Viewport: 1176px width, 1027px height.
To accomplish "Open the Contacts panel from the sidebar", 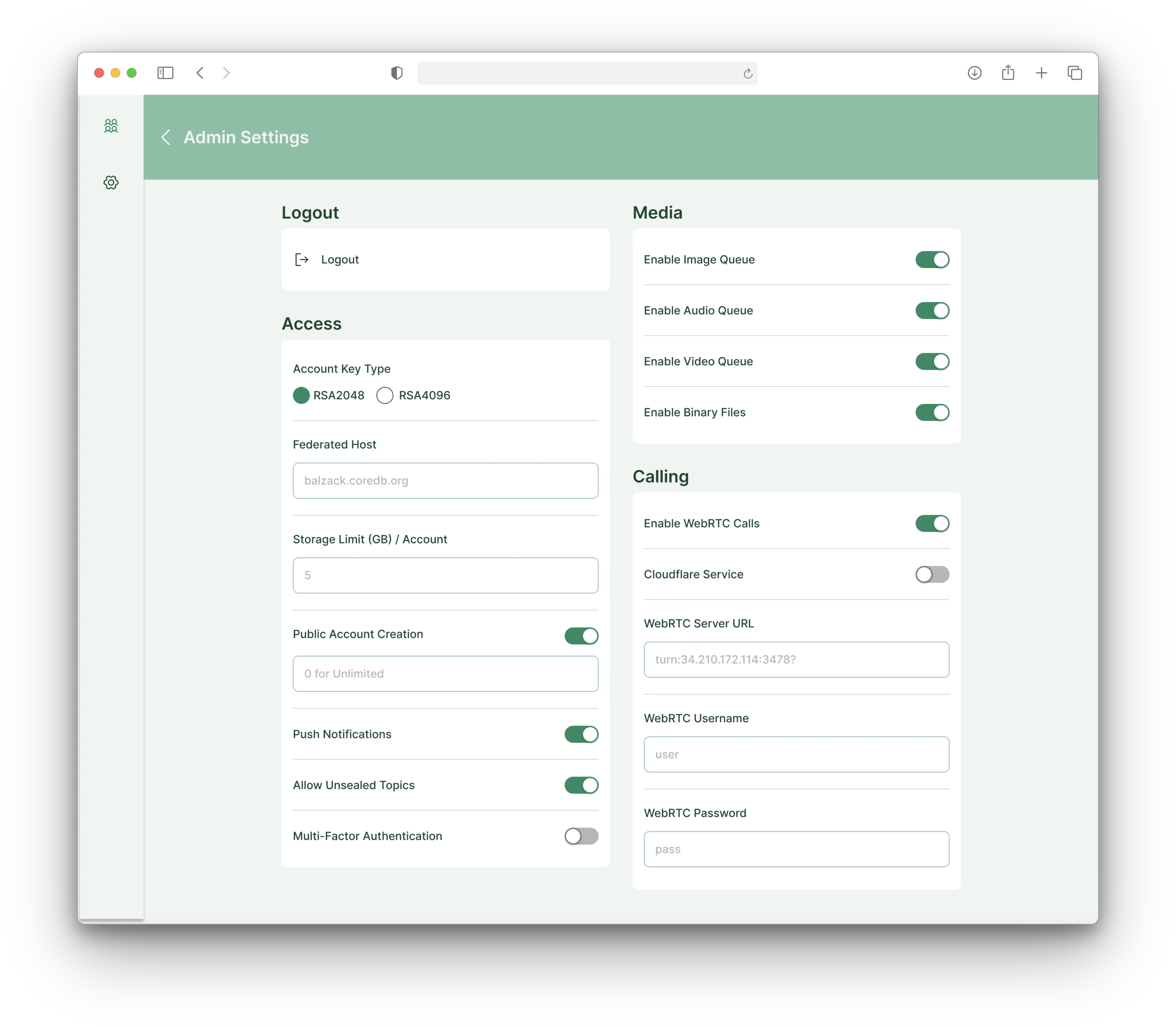I will 111,126.
